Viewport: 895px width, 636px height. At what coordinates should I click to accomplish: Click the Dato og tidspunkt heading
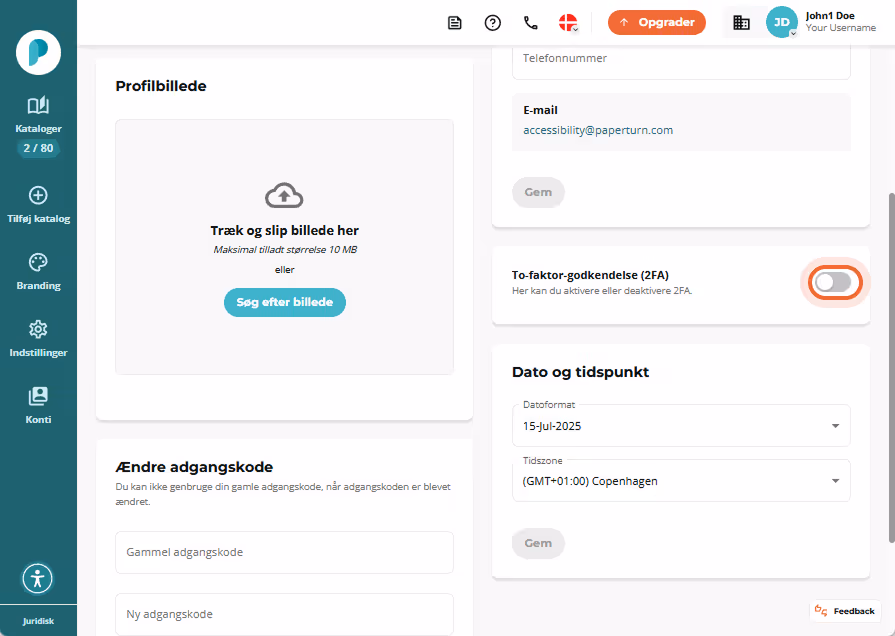(580, 372)
